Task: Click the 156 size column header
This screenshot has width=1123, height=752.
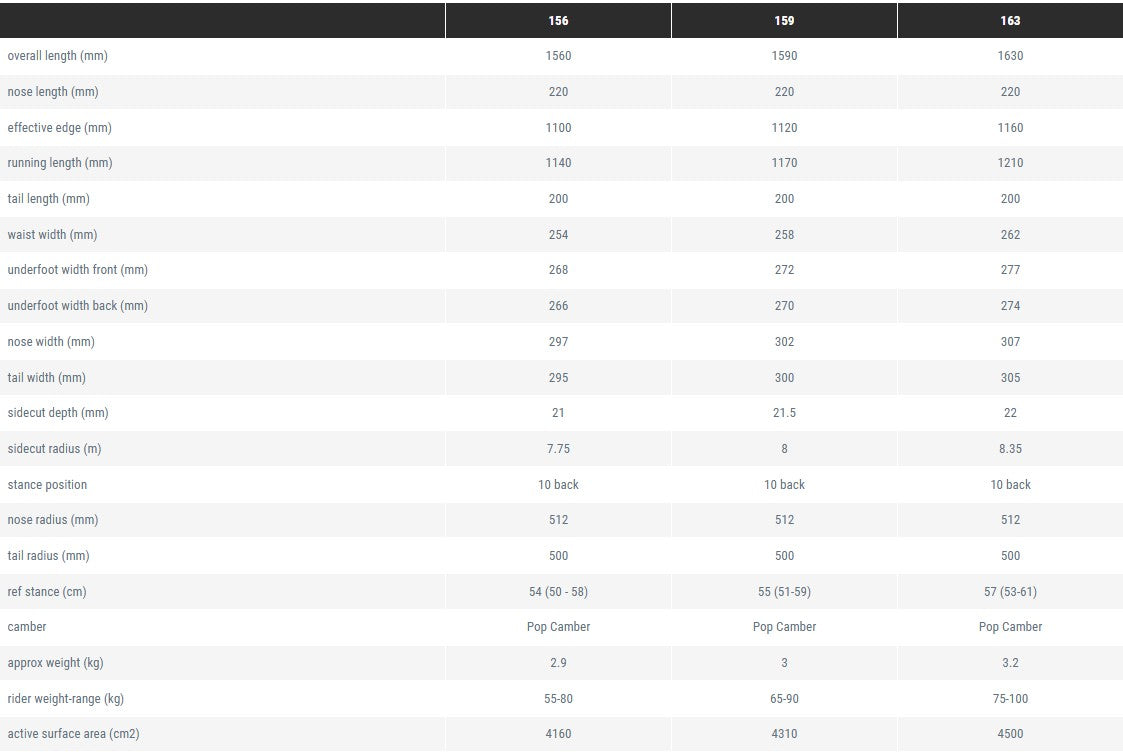Action: point(558,21)
